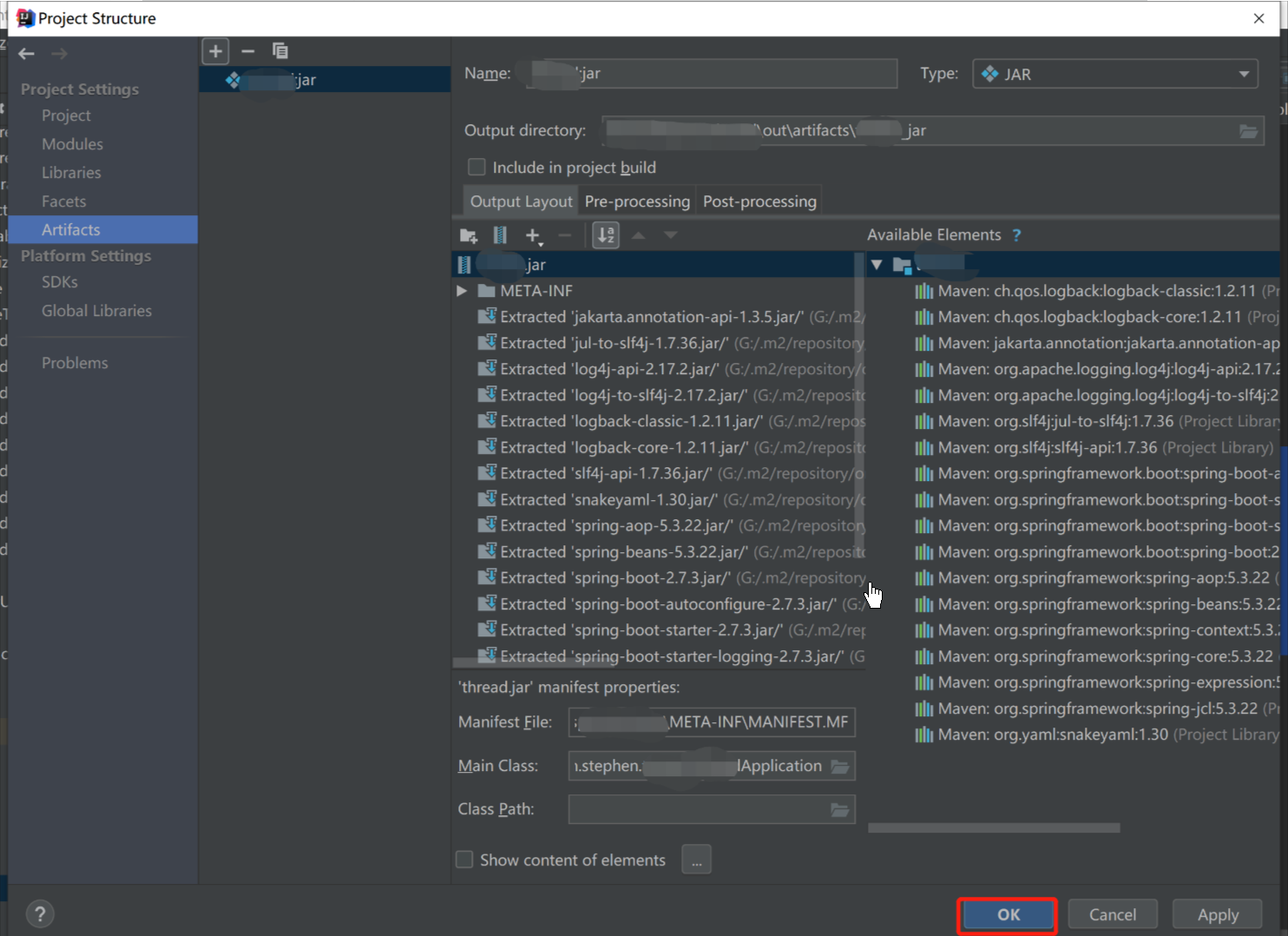Remove selected element from output layout

(x=565, y=235)
